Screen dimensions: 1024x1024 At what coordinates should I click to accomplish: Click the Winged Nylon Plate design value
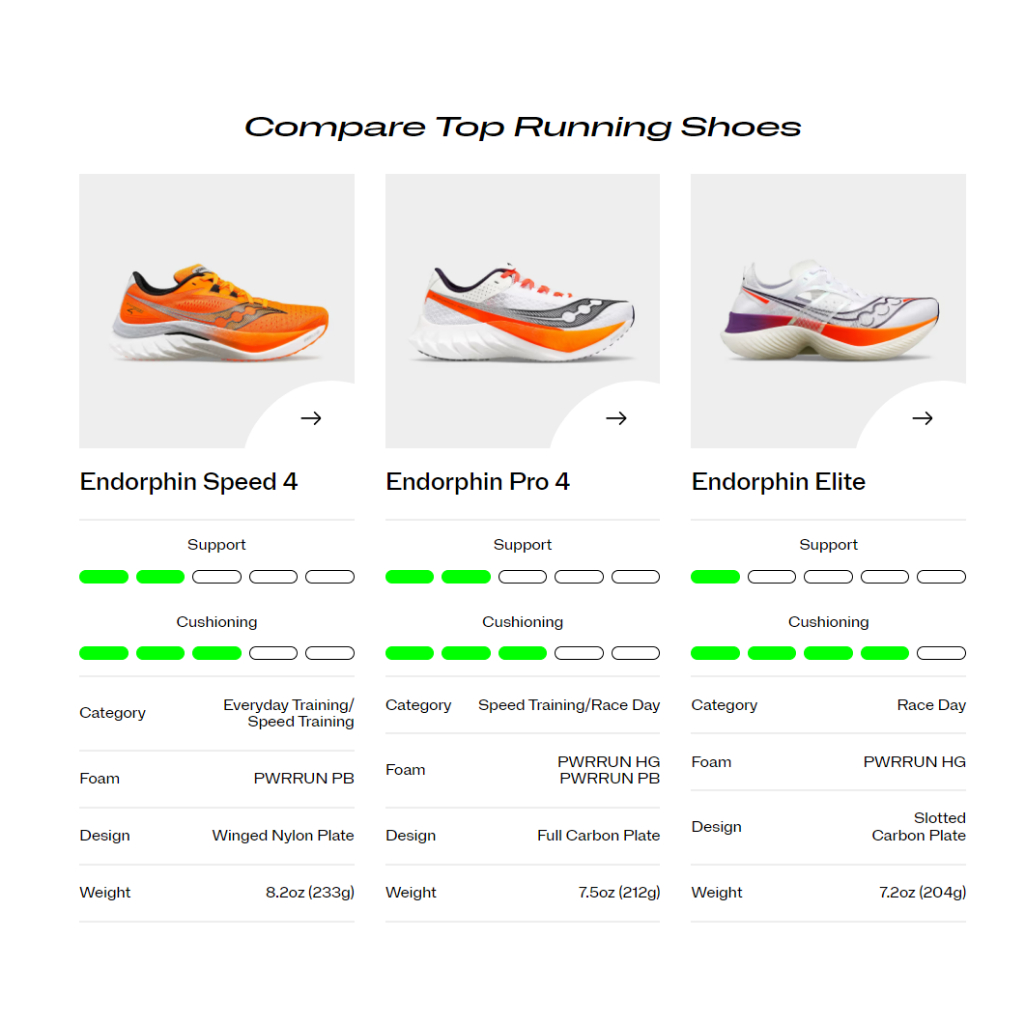283,836
